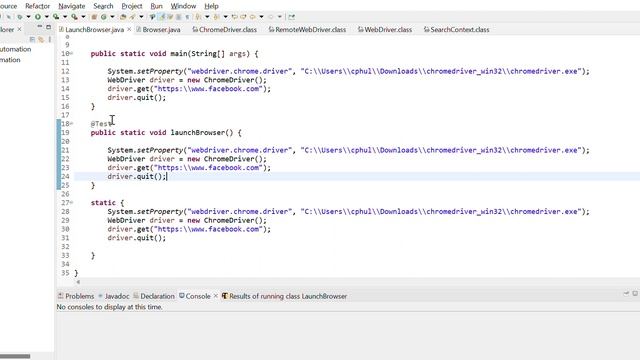The image size is (640, 360).
Task: Click the External Tools run icon
Action: 74,17
